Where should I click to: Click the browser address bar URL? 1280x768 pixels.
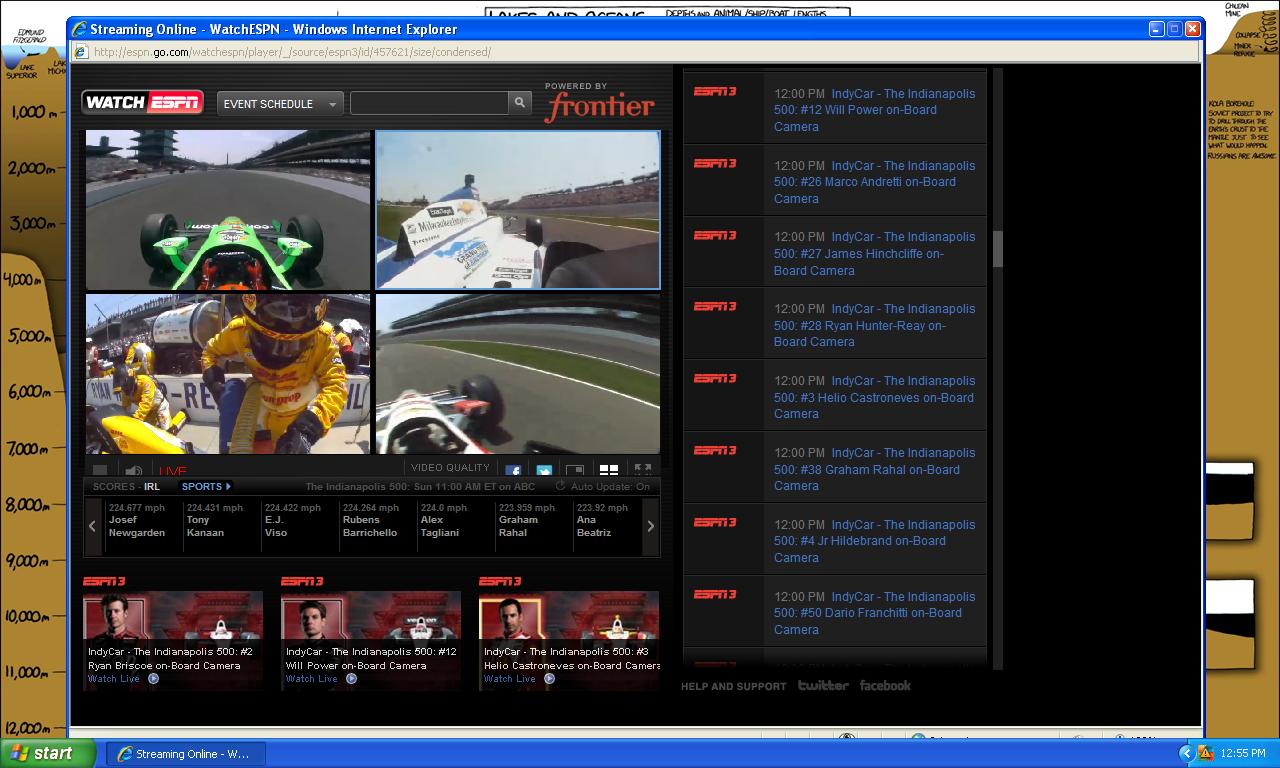pos(292,52)
